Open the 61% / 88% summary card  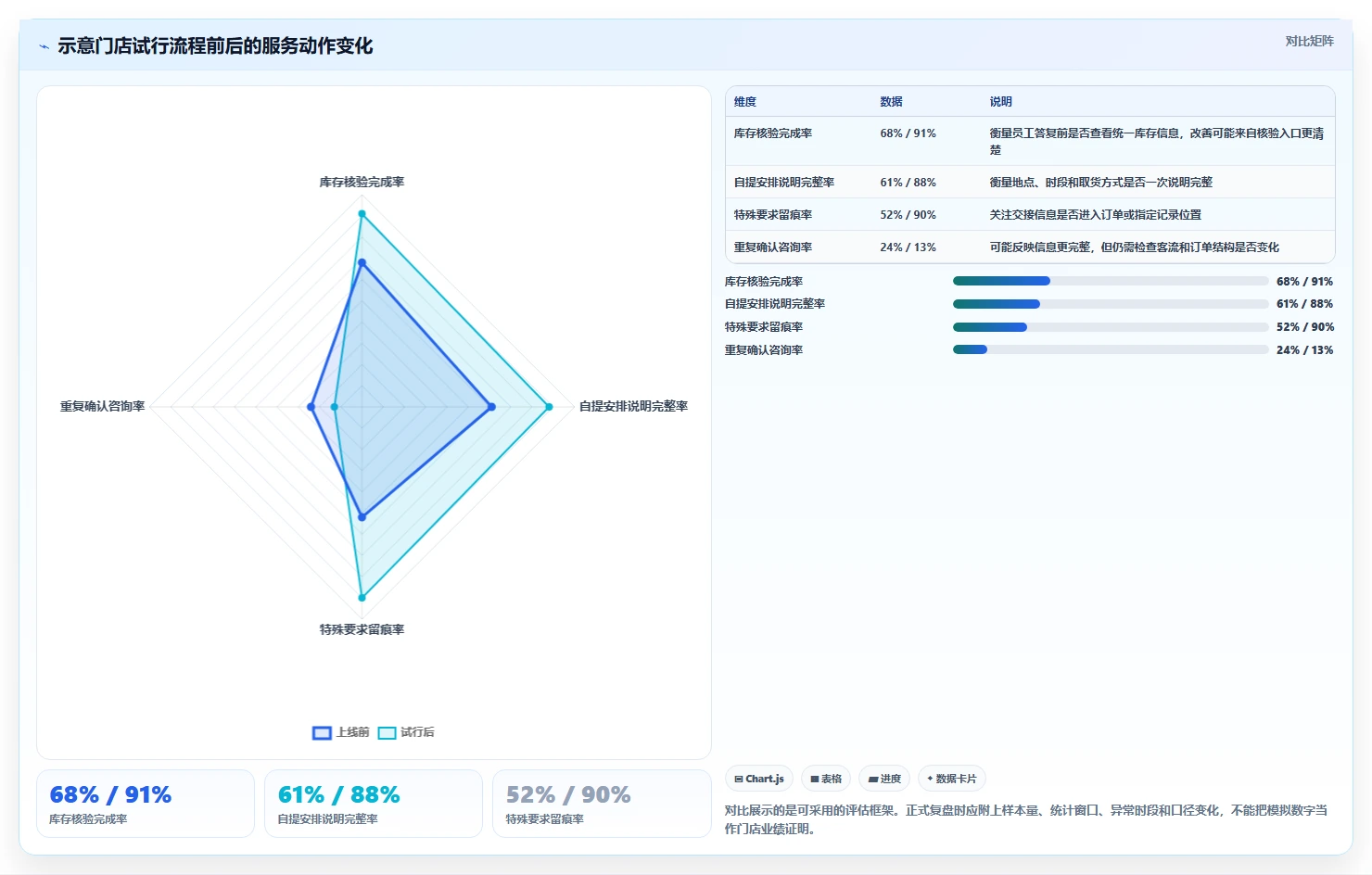[374, 804]
